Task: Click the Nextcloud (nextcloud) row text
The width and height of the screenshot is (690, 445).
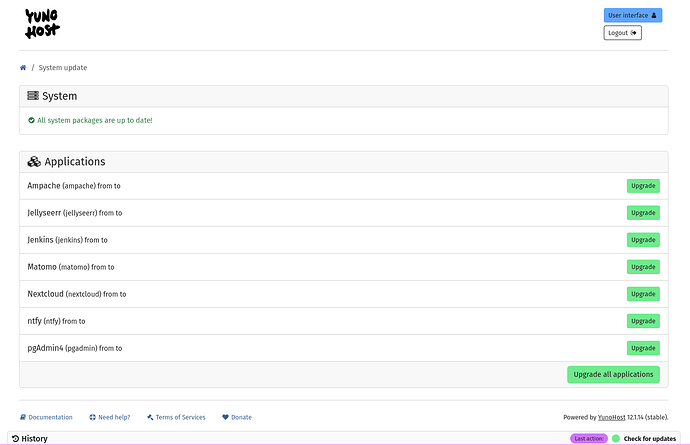Action: click(x=77, y=294)
